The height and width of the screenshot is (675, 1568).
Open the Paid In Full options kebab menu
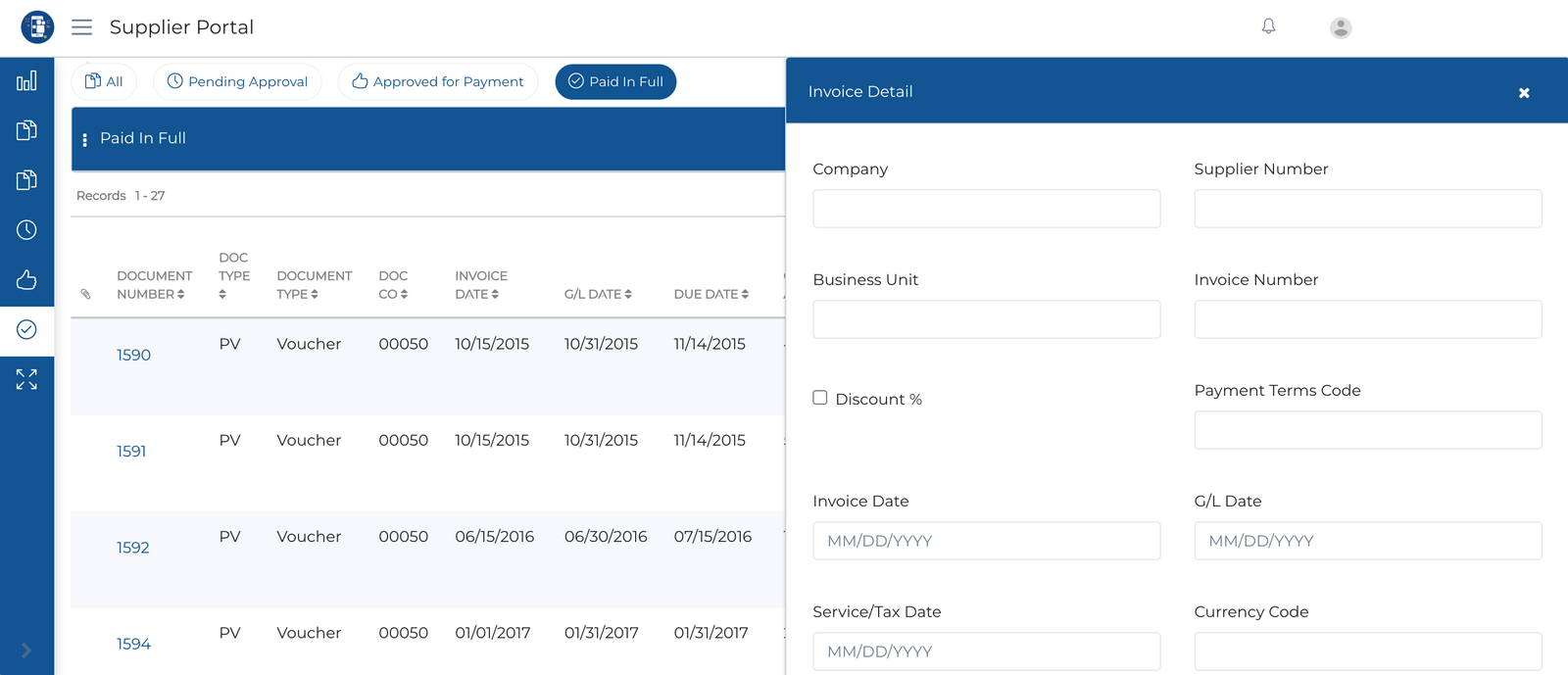(85, 140)
